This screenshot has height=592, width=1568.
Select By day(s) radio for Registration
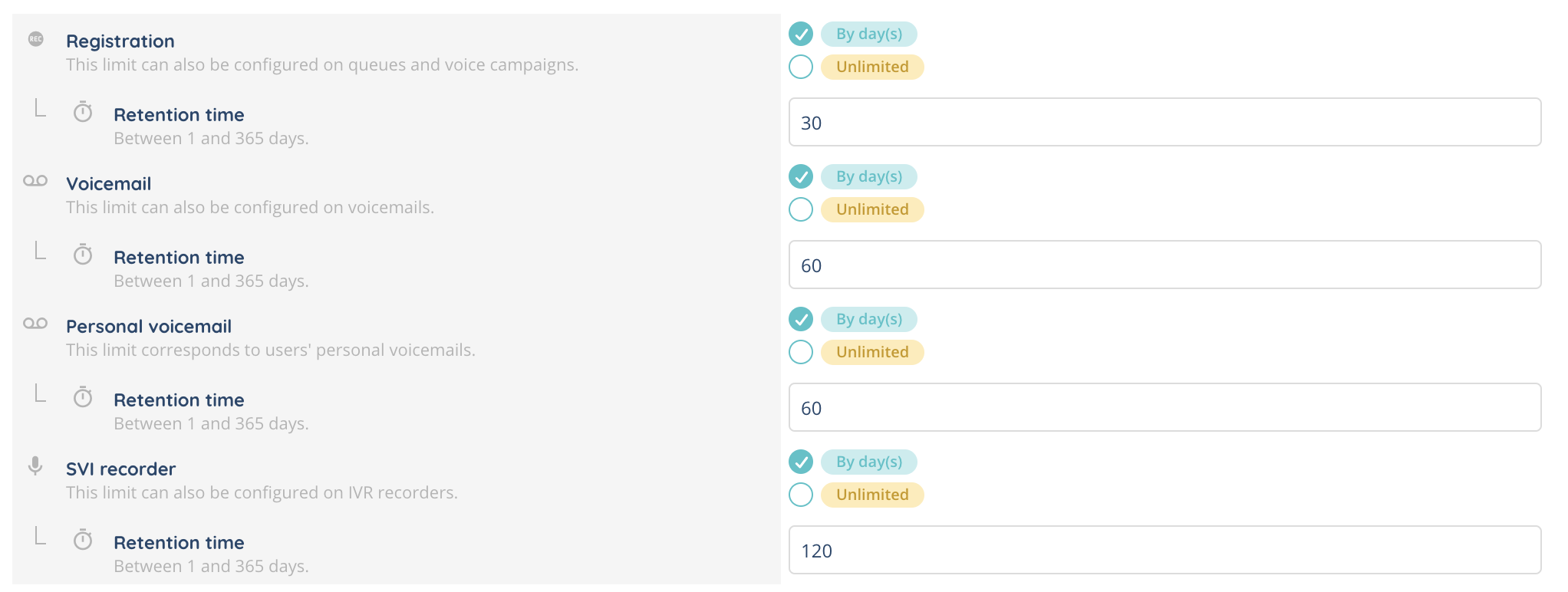point(801,34)
